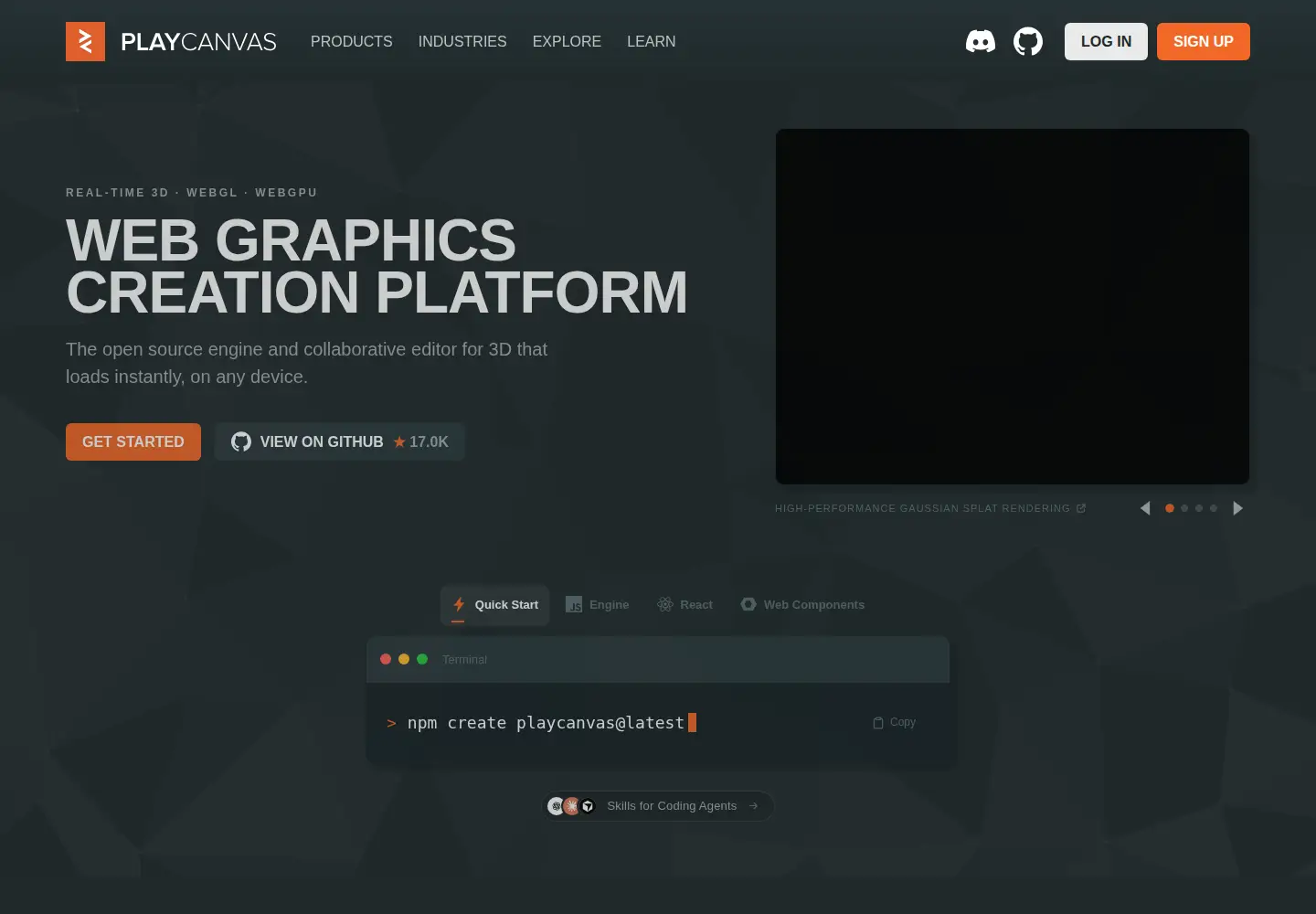Click the orange PlayCanvas logo icon
1316x914 pixels.
pyautogui.click(x=85, y=41)
